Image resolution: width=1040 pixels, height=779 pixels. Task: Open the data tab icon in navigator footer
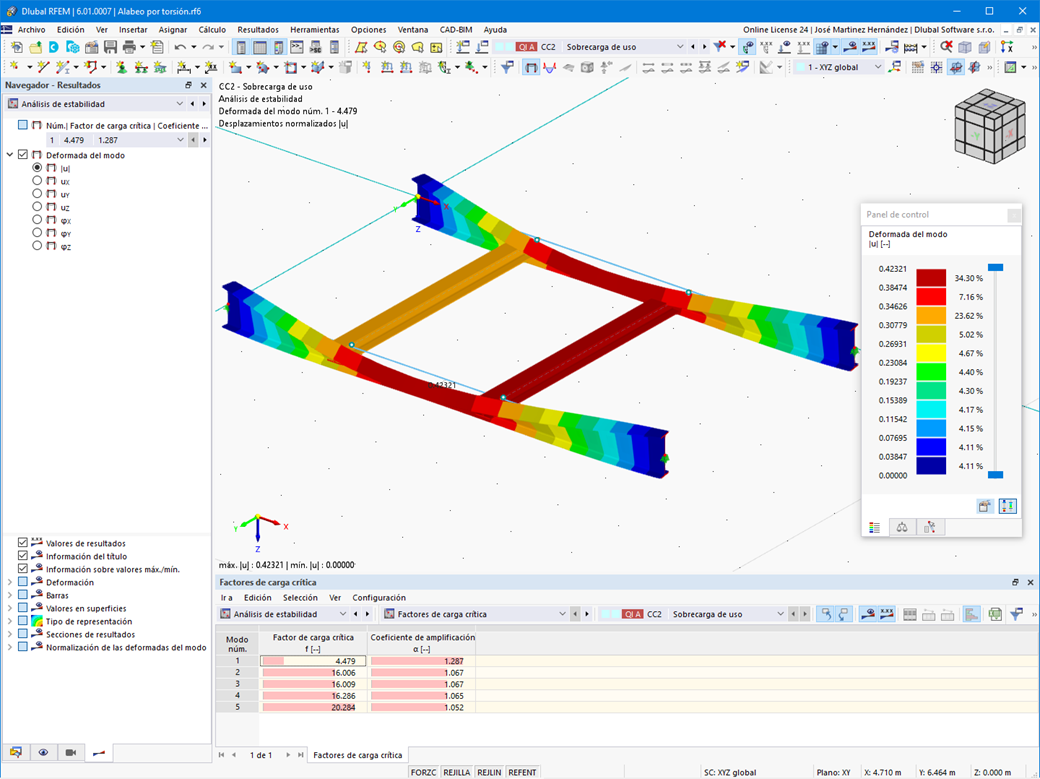(x=16, y=752)
